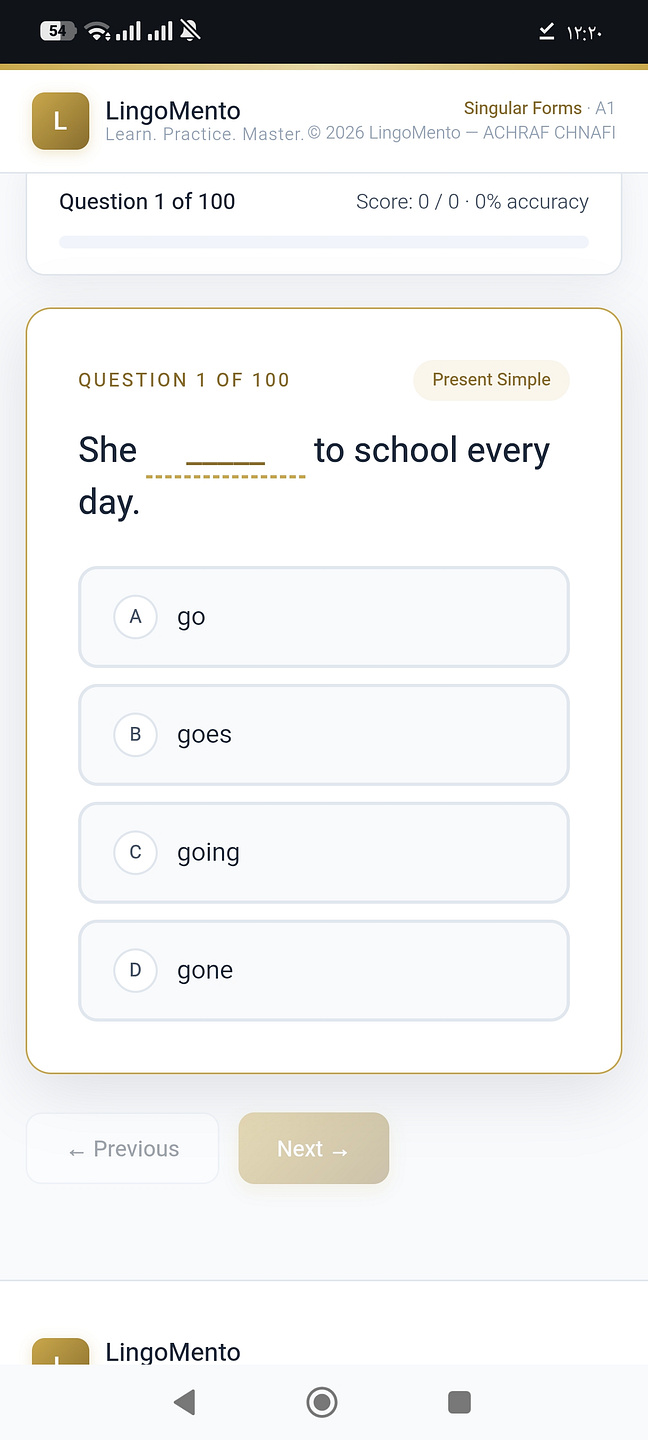Go to the Next question
The width and height of the screenshot is (648, 1440).
[314, 1148]
